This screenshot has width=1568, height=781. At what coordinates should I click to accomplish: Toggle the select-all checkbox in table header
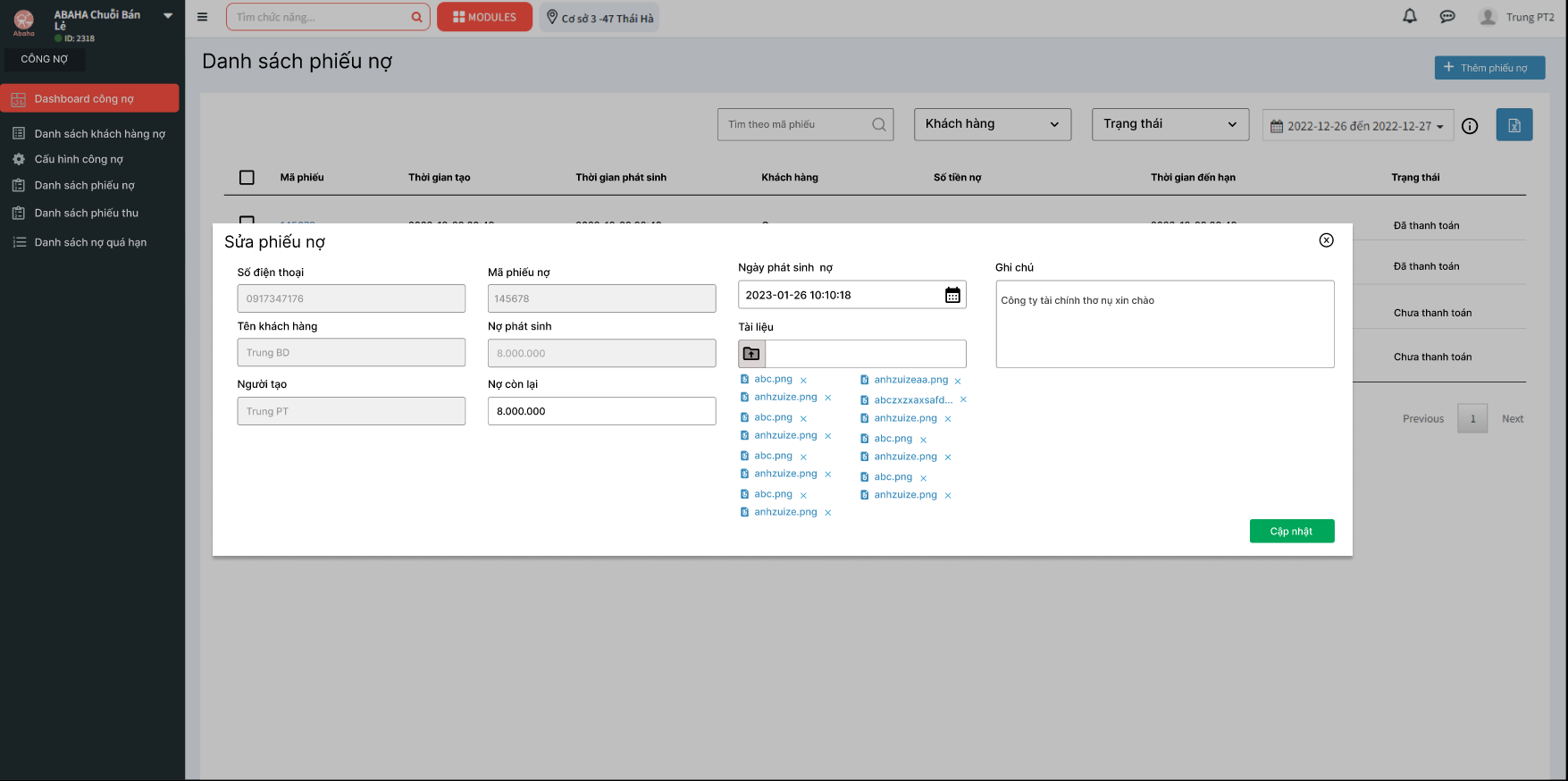[x=247, y=178]
